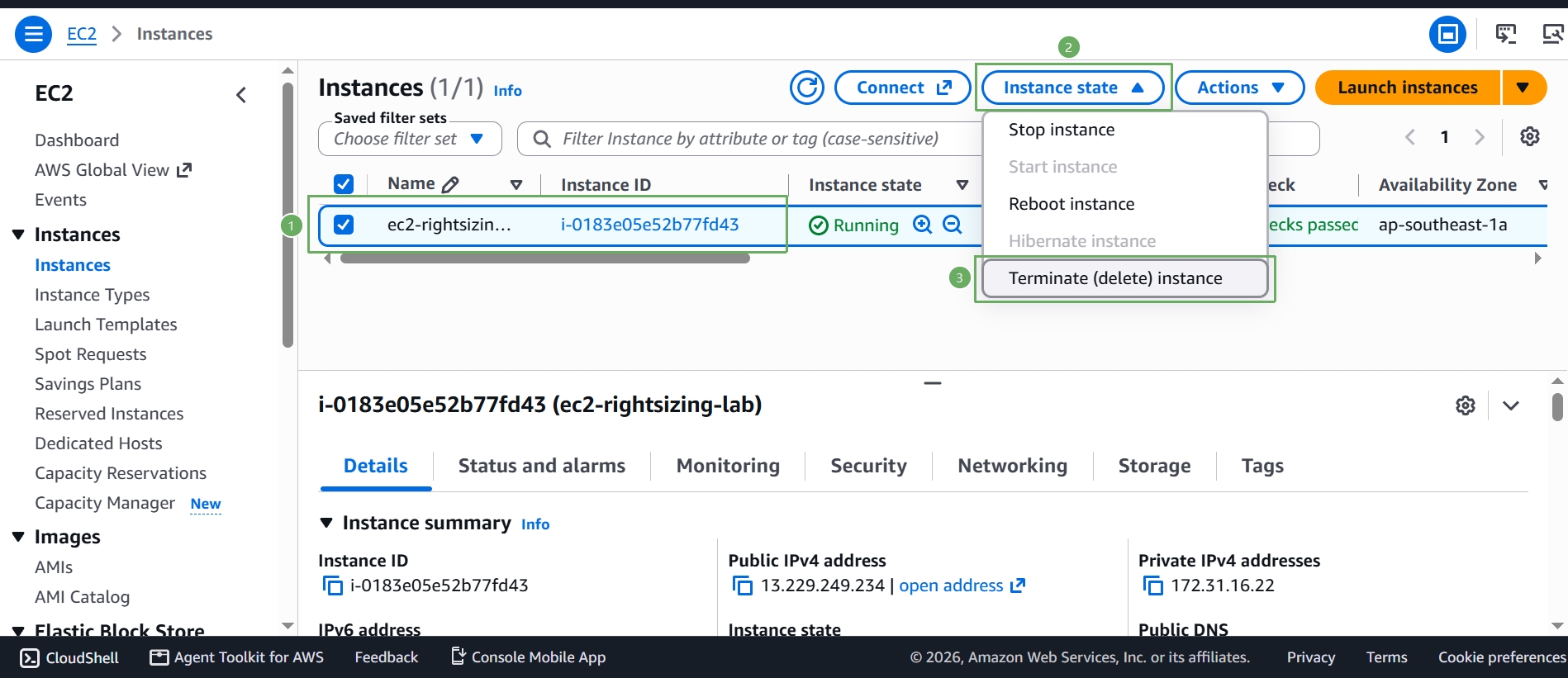Switch to Networking tab

[1012, 466]
